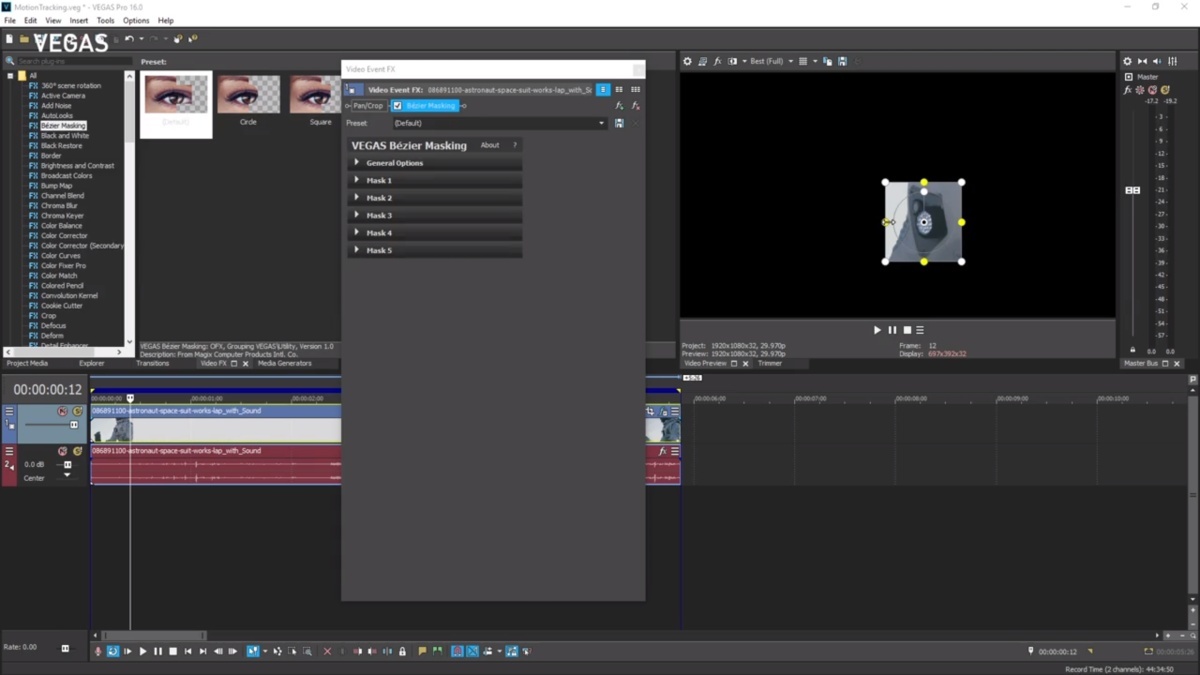Click the record microphone icon in transport bar
1200x675 pixels.
pyautogui.click(x=98, y=651)
